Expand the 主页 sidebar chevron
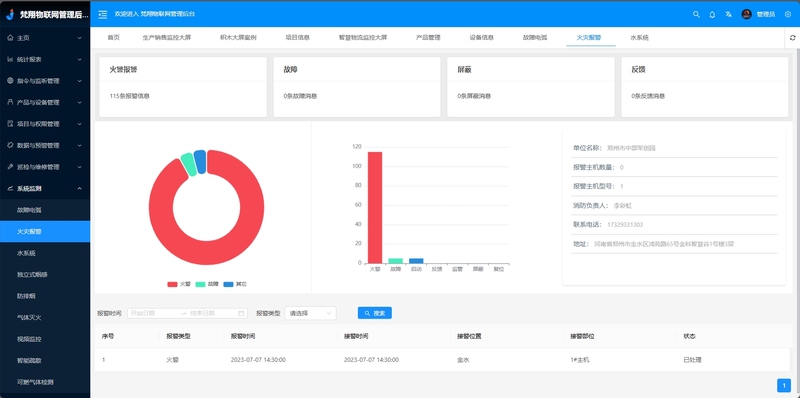 click(80, 38)
